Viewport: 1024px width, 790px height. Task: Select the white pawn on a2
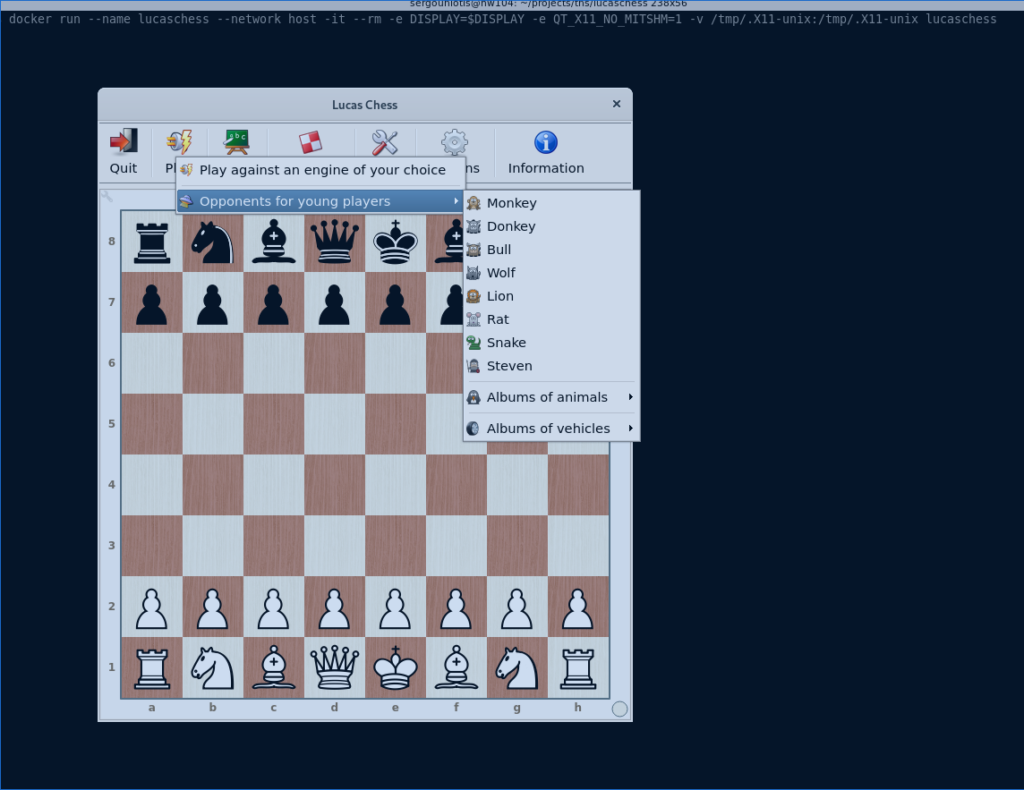[x=152, y=608]
